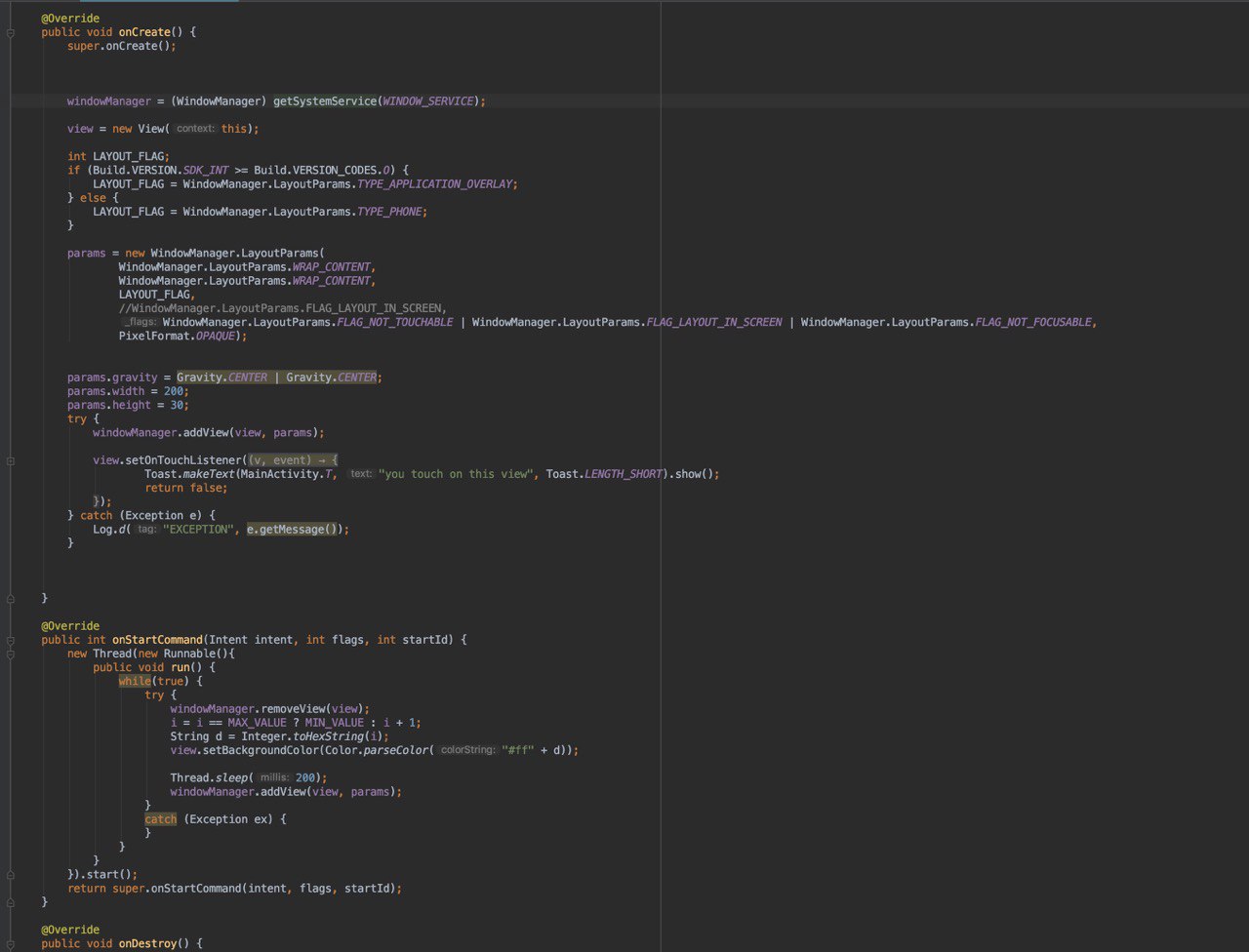Click "you touch on this view" string
1249x952 pixels.
coord(455,474)
